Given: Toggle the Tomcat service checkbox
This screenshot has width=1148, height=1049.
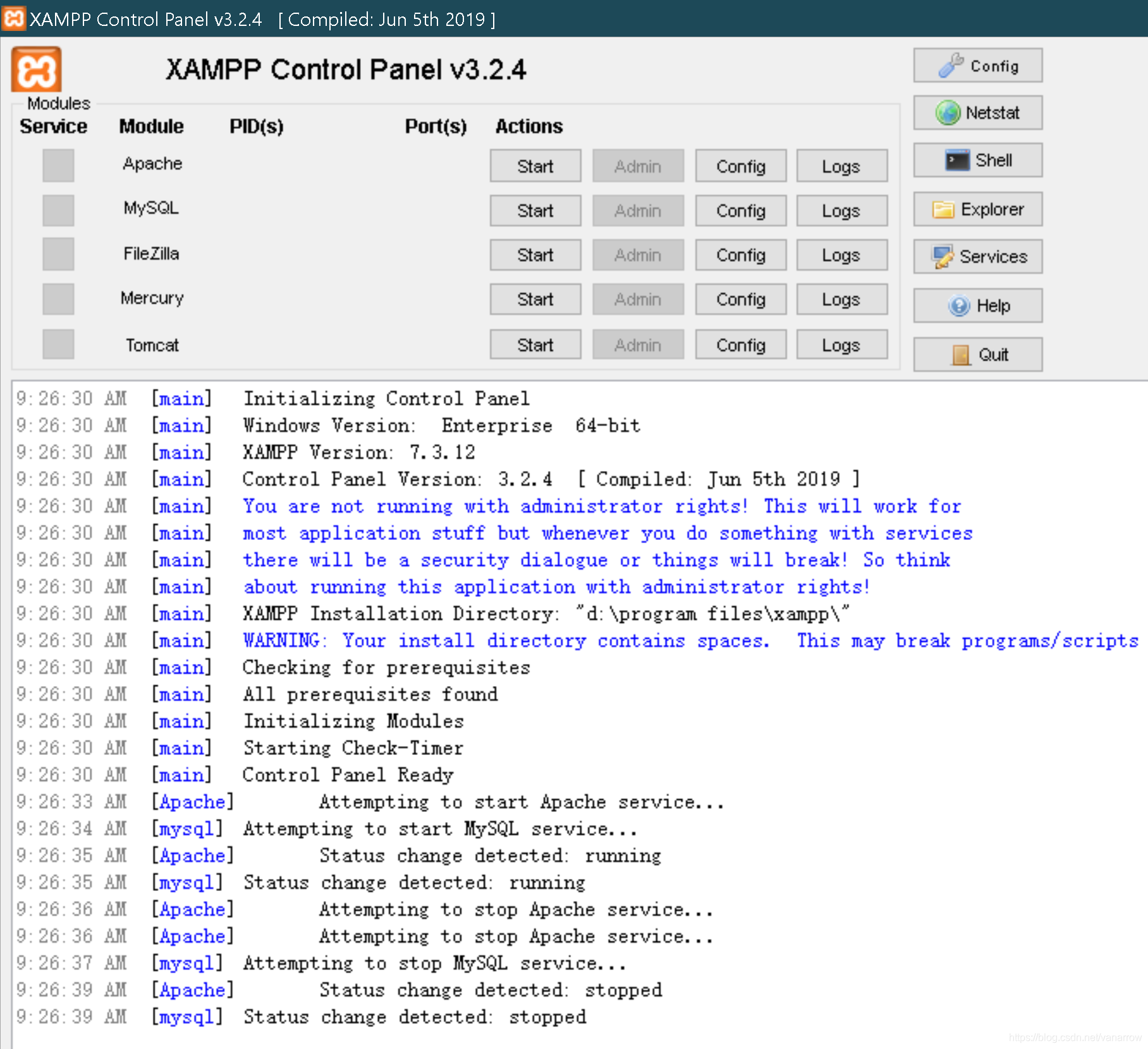Looking at the screenshot, I should coord(58,344).
